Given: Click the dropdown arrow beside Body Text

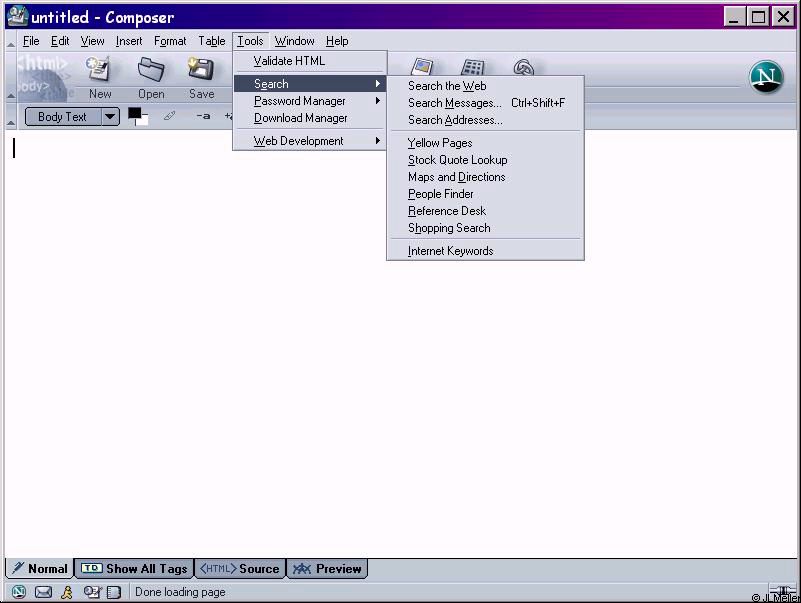Looking at the screenshot, I should [110, 117].
